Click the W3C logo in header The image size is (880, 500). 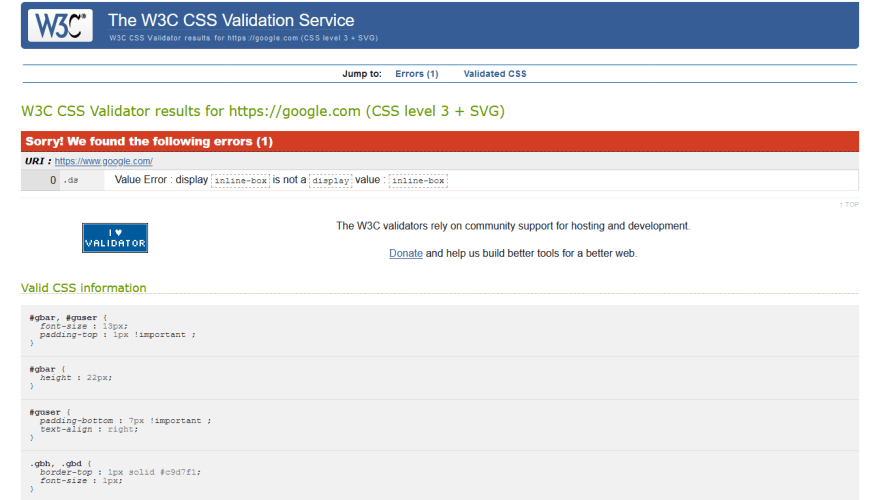click(x=60, y=25)
